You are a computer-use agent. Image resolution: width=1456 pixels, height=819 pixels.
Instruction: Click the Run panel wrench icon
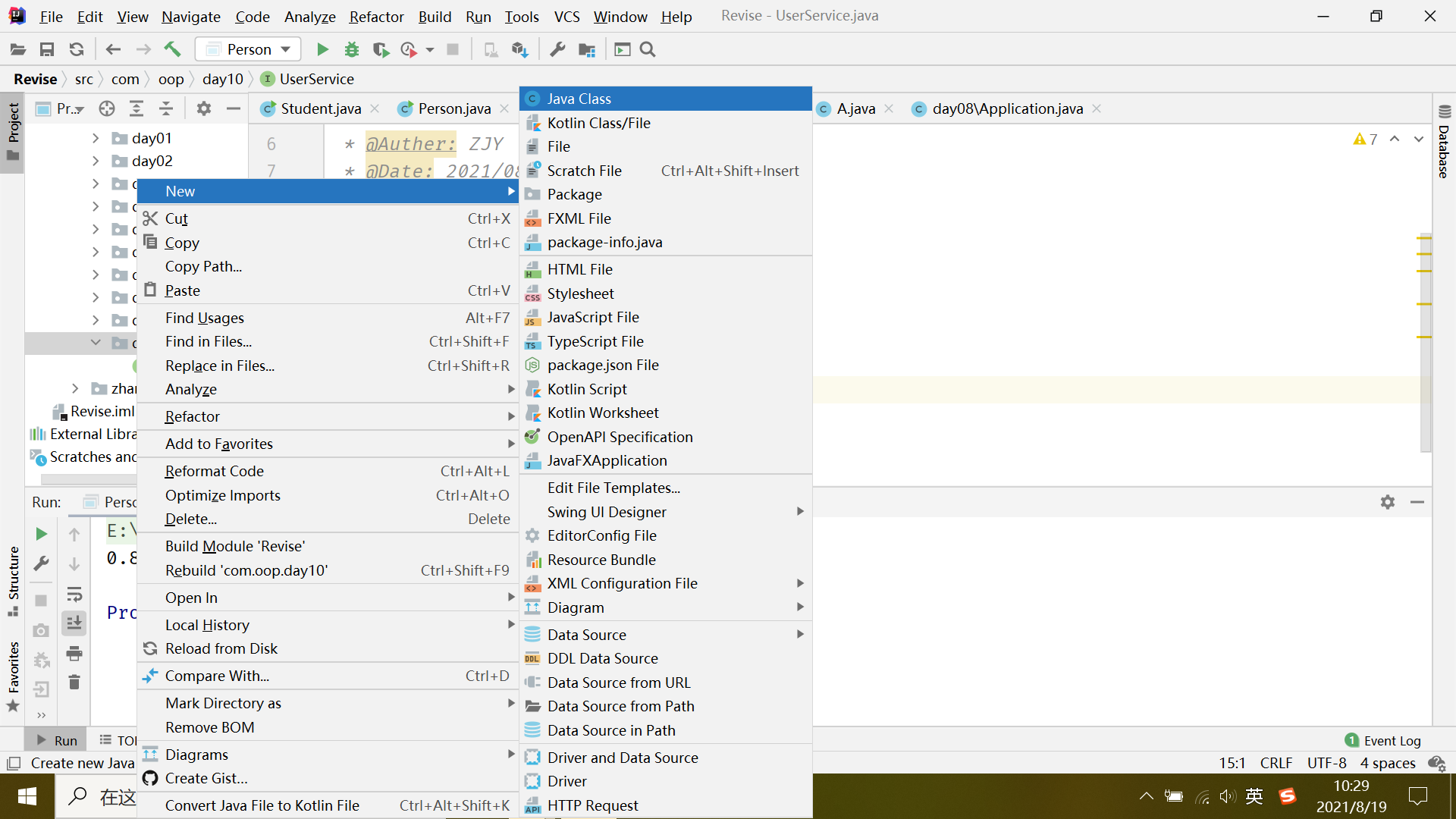42,563
